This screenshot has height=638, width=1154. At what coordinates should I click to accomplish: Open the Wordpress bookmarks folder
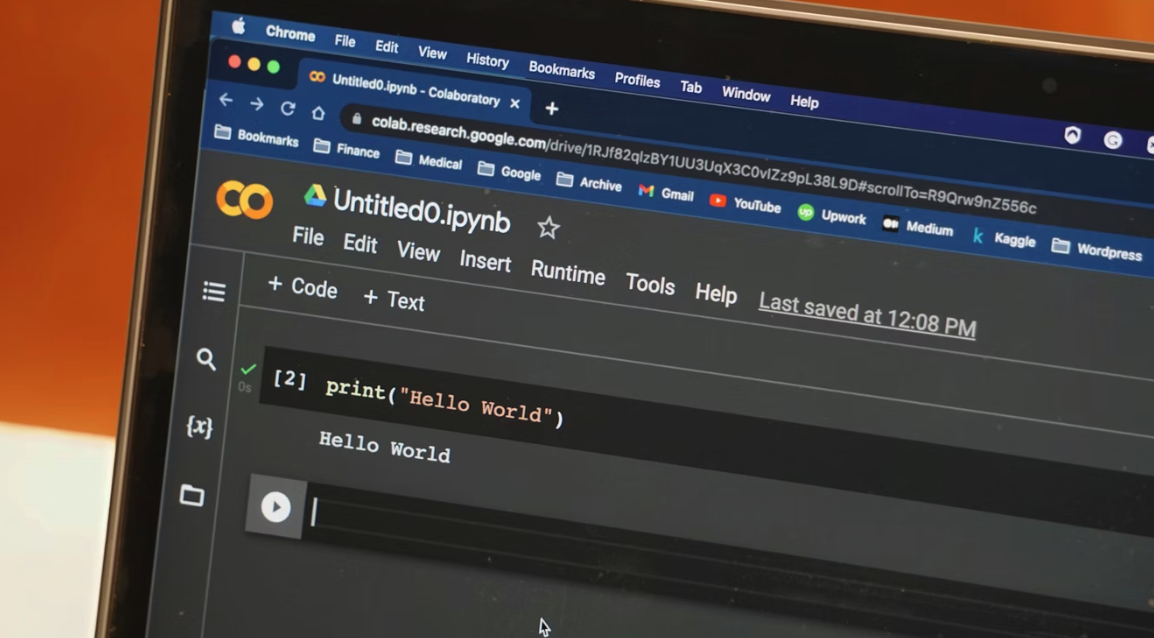[x=1097, y=251]
